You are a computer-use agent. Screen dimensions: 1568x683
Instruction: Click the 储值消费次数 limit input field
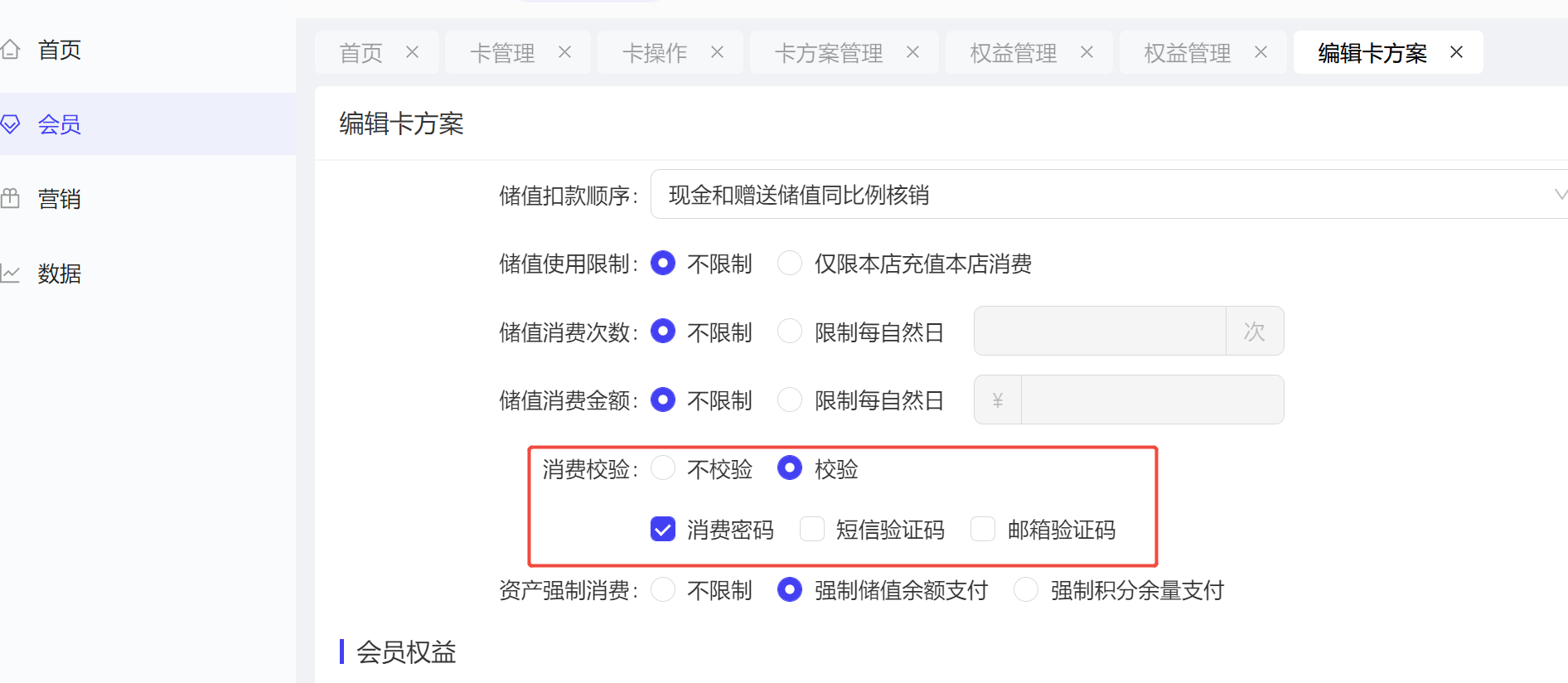[1099, 331]
